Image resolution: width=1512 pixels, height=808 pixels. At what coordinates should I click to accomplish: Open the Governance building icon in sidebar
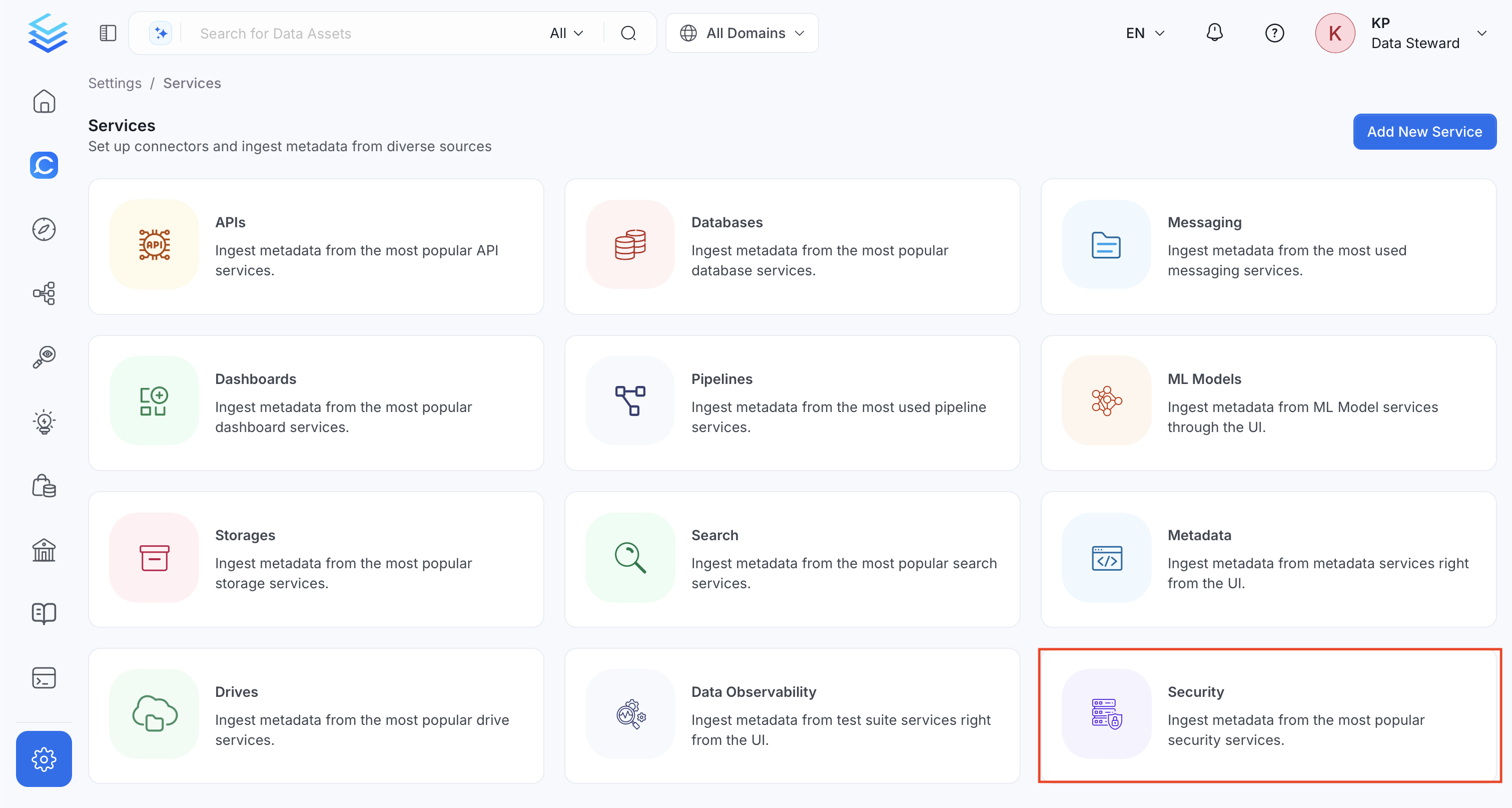click(44, 550)
